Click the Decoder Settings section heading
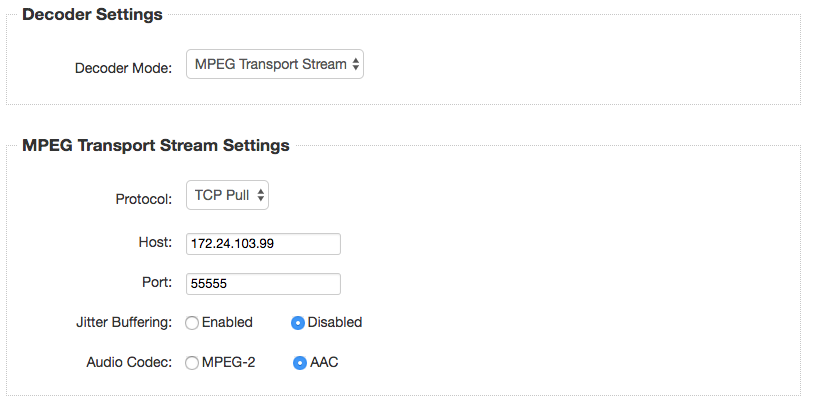Viewport: 817px width, 410px height. click(x=92, y=15)
